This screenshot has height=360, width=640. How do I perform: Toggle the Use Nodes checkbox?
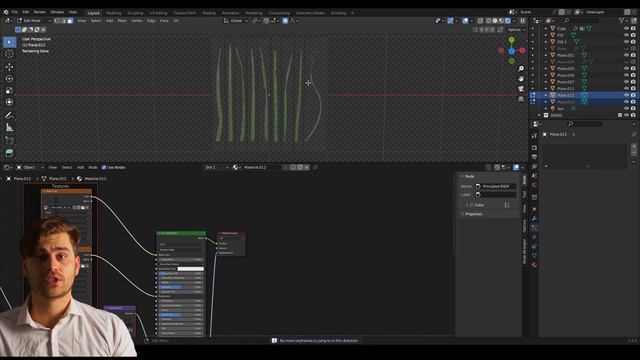click(104, 167)
